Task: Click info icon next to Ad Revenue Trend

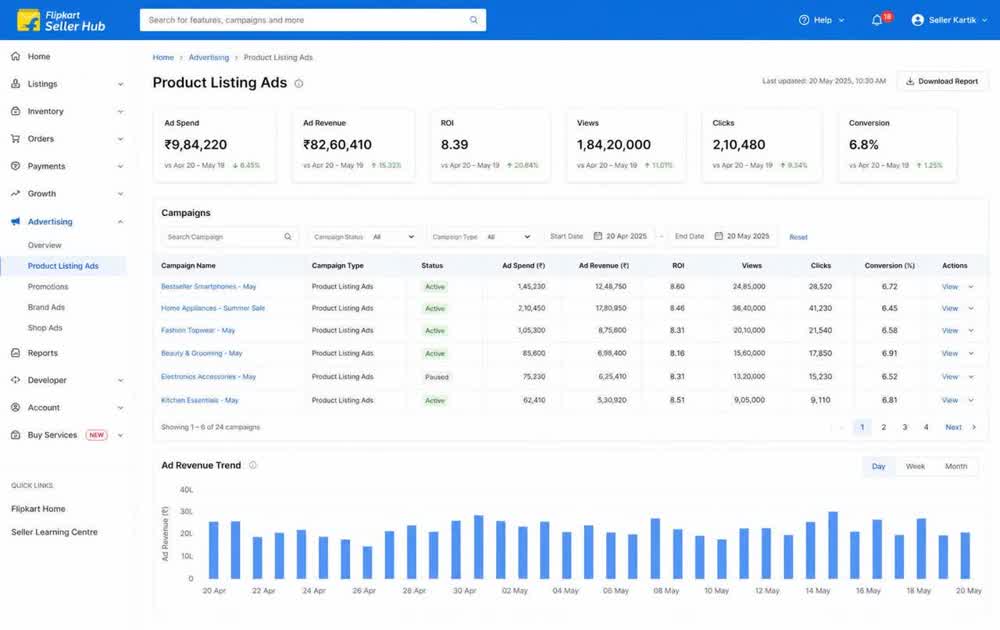Action: [253, 465]
